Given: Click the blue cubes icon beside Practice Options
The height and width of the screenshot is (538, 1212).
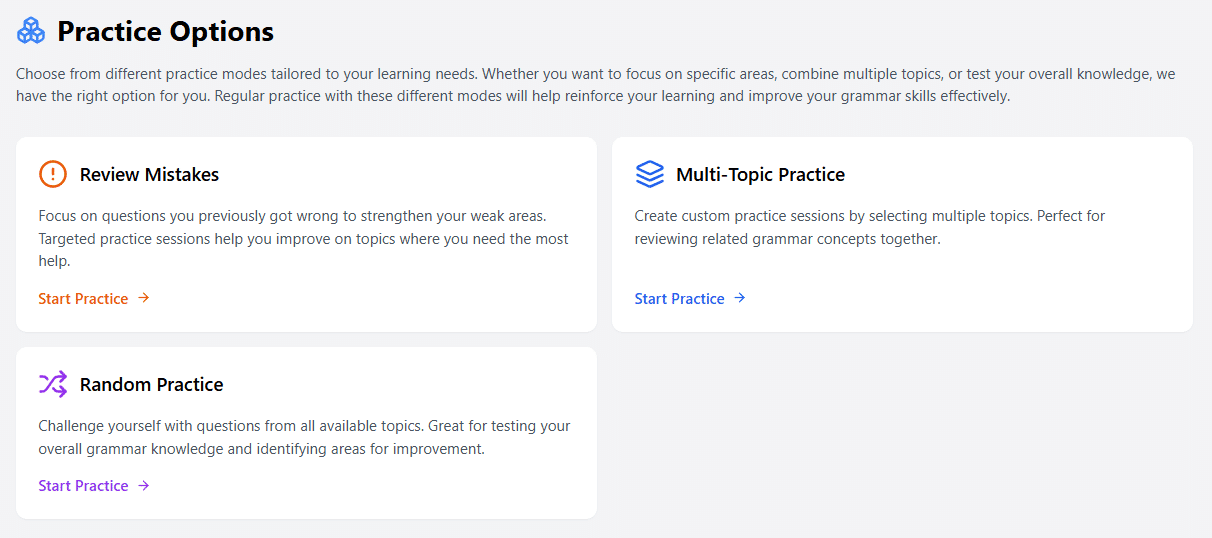Looking at the screenshot, I should click(x=31, y=31).
